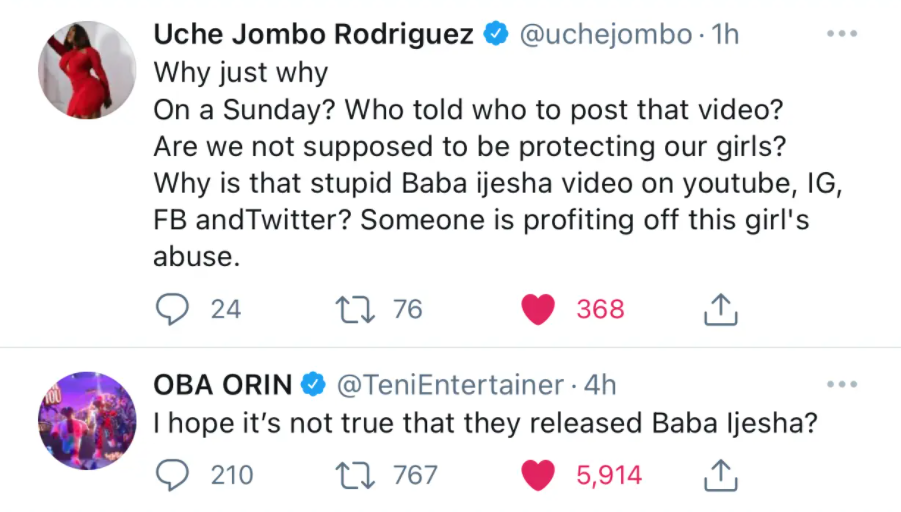Open more options on OBA ORIN's tweet
Image resolution: width=901 pixels, height=512 pixels.
click(x=842, y=384)
